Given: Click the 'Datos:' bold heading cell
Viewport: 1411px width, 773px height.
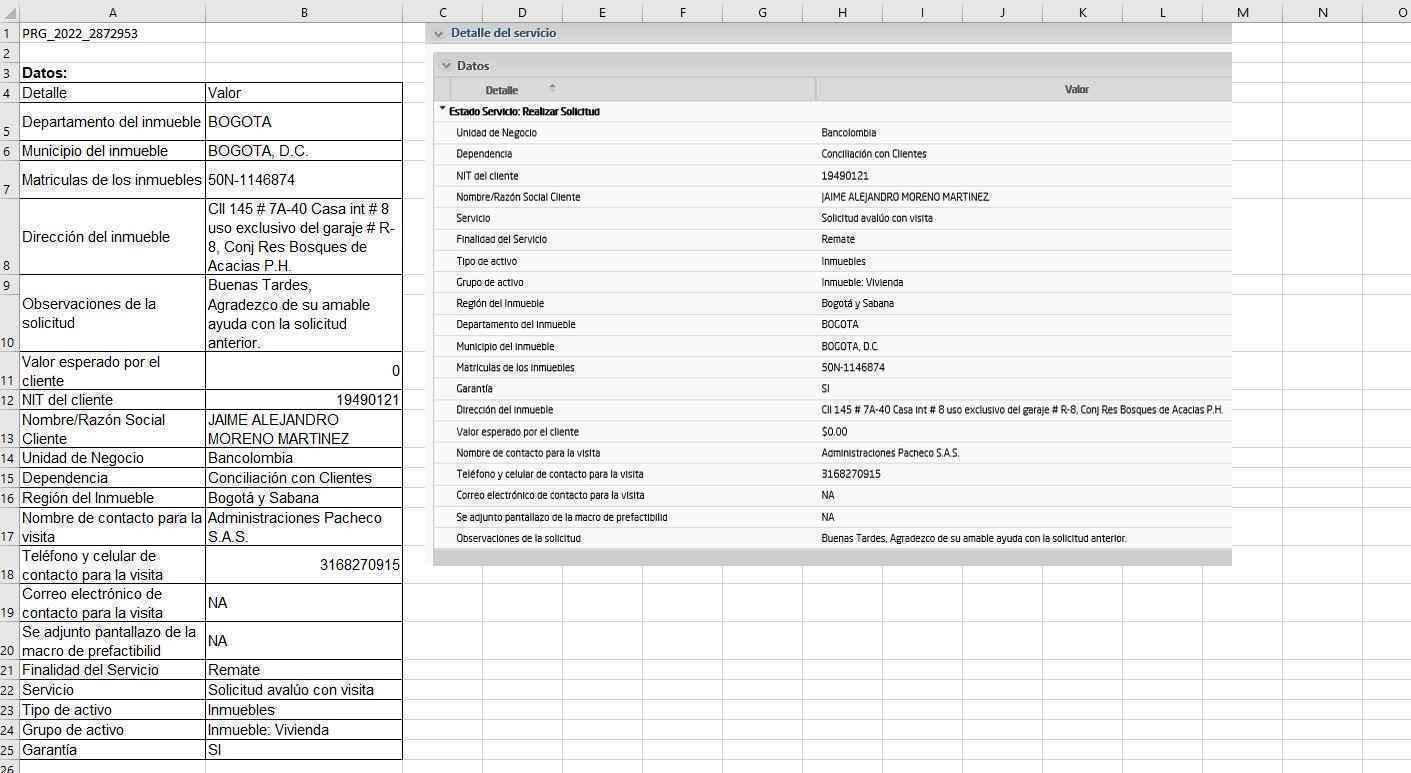Looking at the screenshot, I should click(x=112, y=73).
